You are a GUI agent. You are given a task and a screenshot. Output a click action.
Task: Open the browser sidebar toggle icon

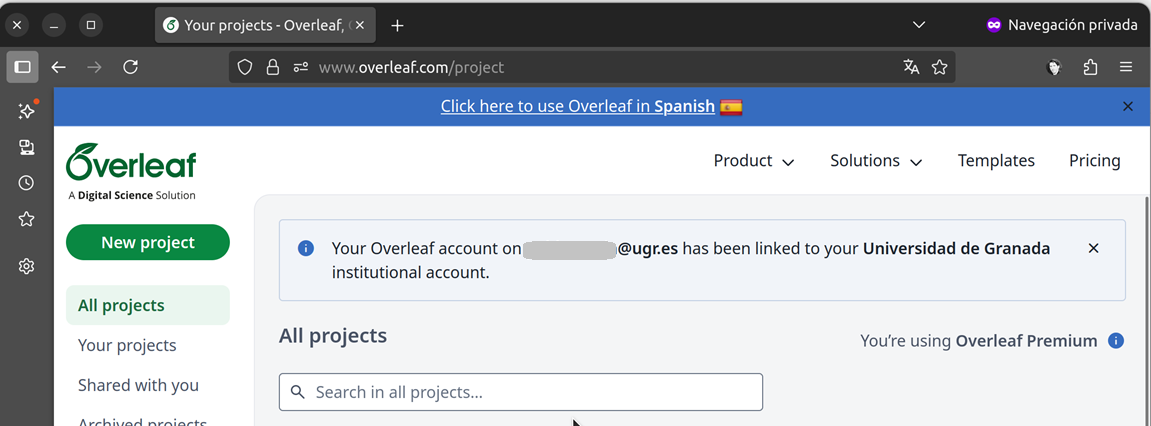(x=22, y=67)
